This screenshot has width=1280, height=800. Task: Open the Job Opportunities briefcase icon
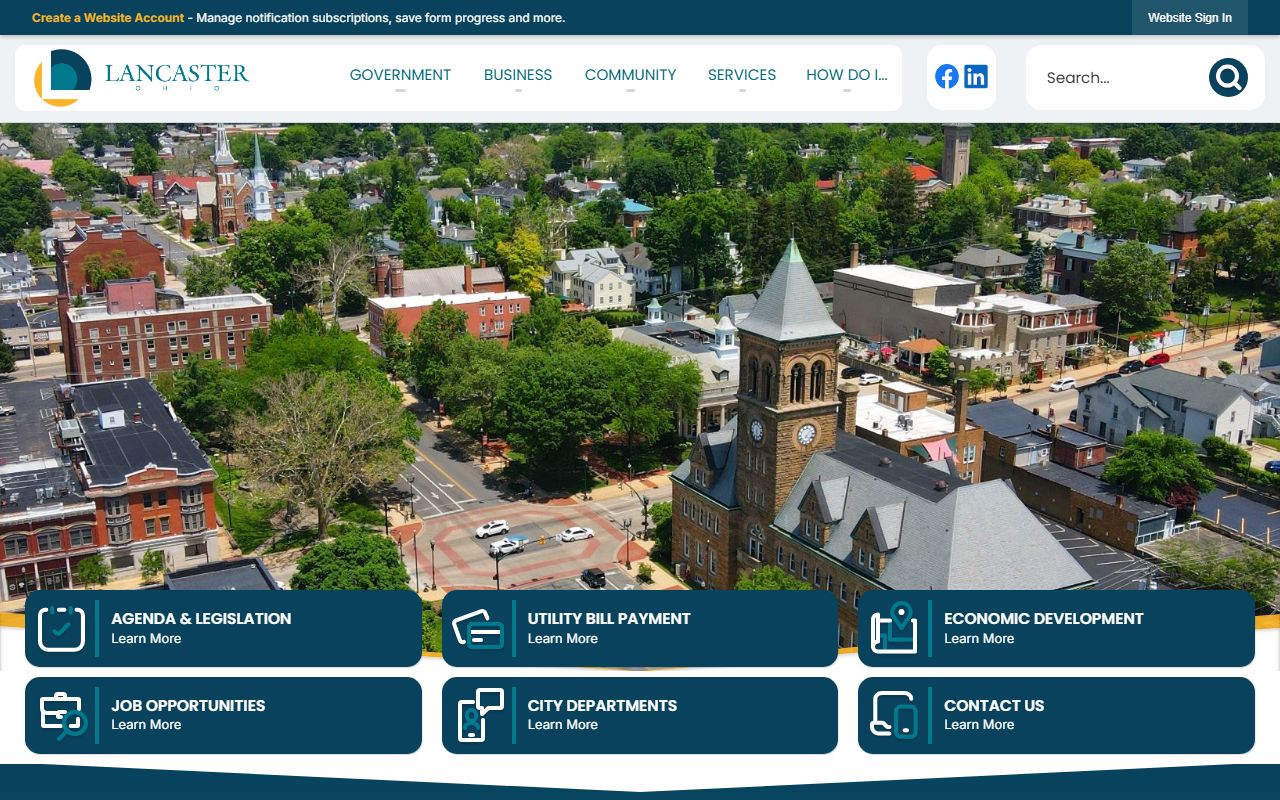[x=63, y=715]
